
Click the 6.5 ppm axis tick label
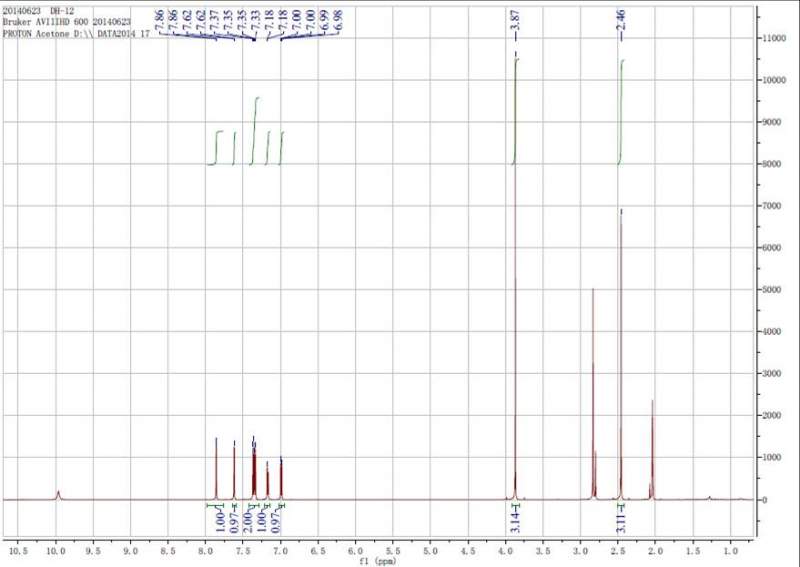[318, 551]
